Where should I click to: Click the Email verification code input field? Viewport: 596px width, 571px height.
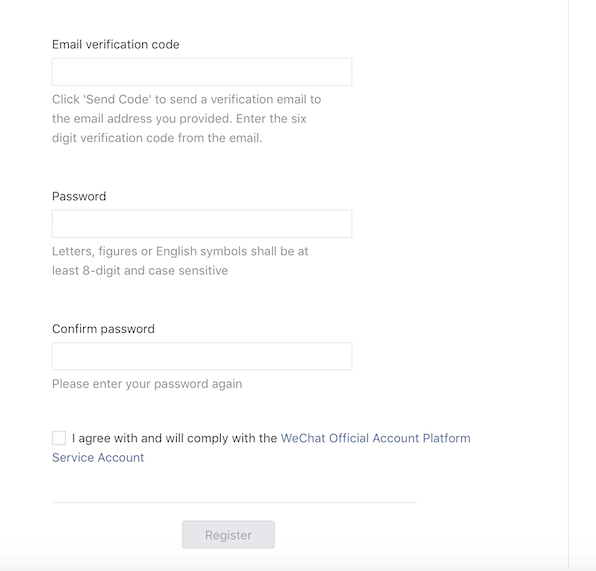point(202,72)
